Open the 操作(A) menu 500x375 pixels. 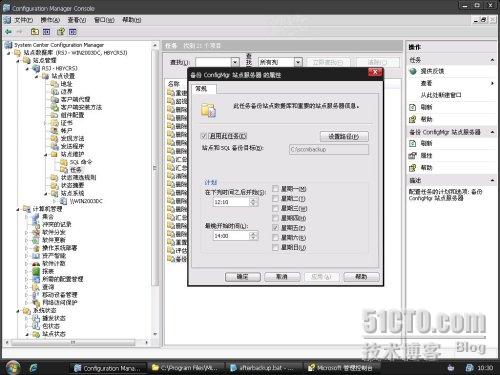pos(50,20)
